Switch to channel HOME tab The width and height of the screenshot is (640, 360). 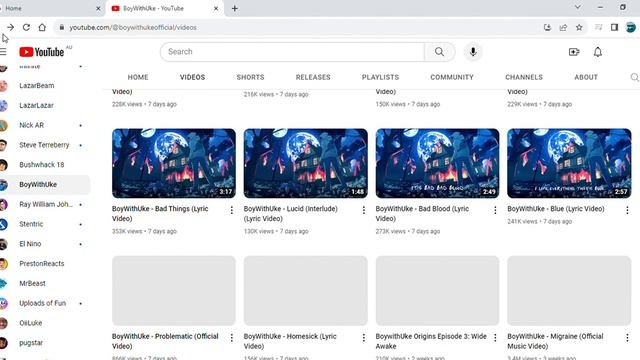[138, 77]
